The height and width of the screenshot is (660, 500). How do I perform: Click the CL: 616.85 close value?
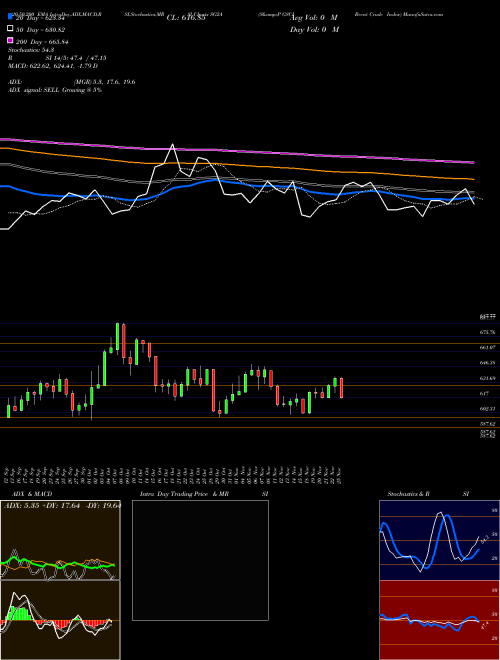coord(186,18)
